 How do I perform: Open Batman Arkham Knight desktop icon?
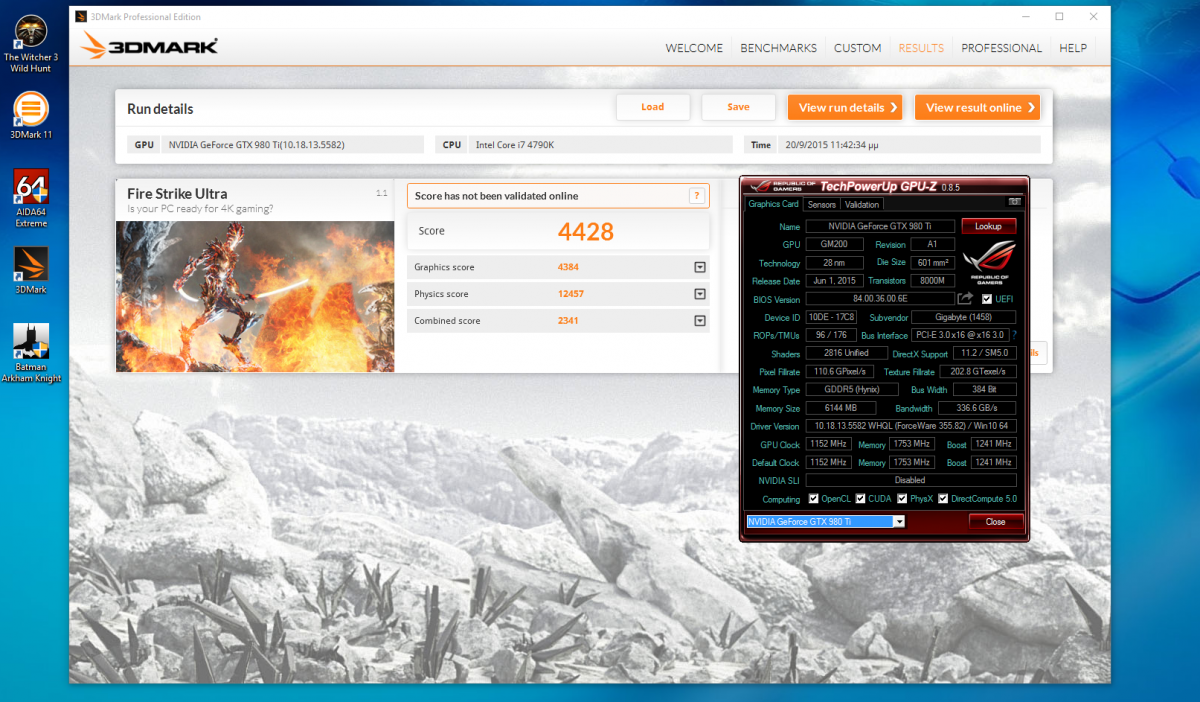(x=31, y=353)
